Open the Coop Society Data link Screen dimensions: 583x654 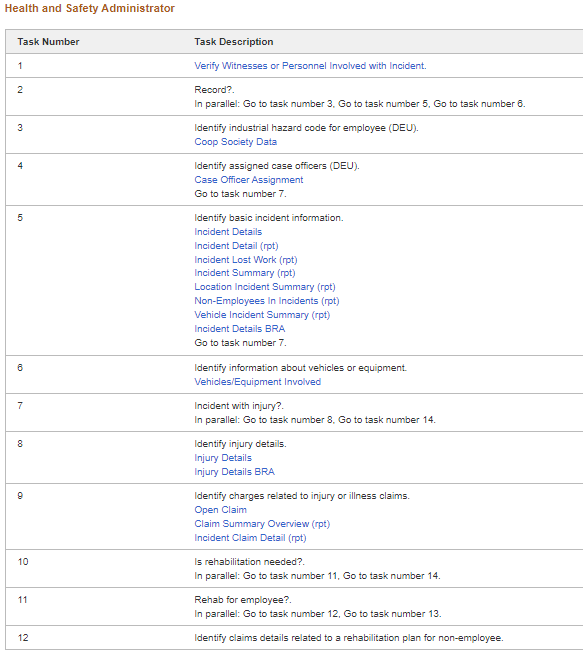tap(236, 142)
